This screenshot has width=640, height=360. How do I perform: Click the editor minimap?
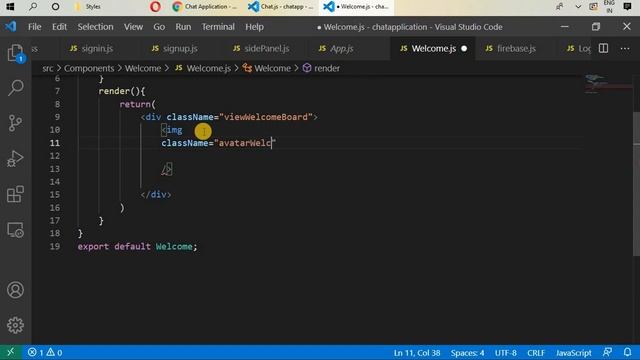click(608, 84)
